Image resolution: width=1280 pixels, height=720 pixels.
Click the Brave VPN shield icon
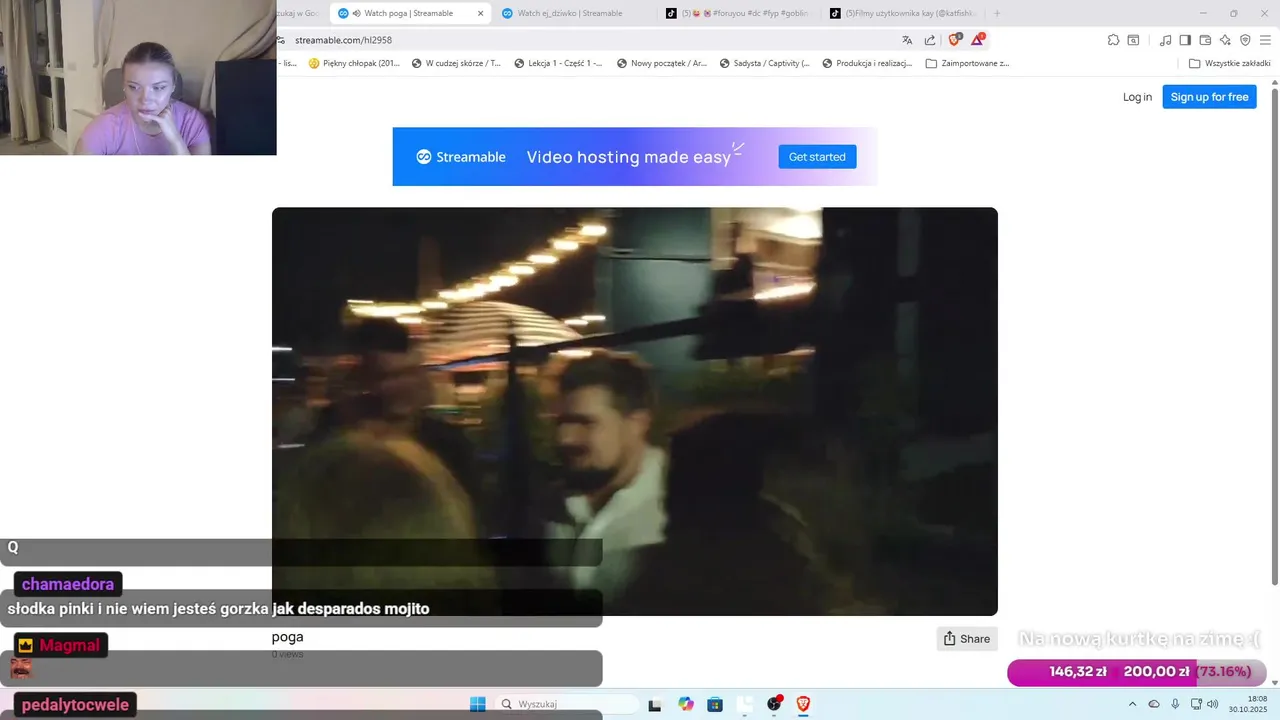pos(1245,40)
